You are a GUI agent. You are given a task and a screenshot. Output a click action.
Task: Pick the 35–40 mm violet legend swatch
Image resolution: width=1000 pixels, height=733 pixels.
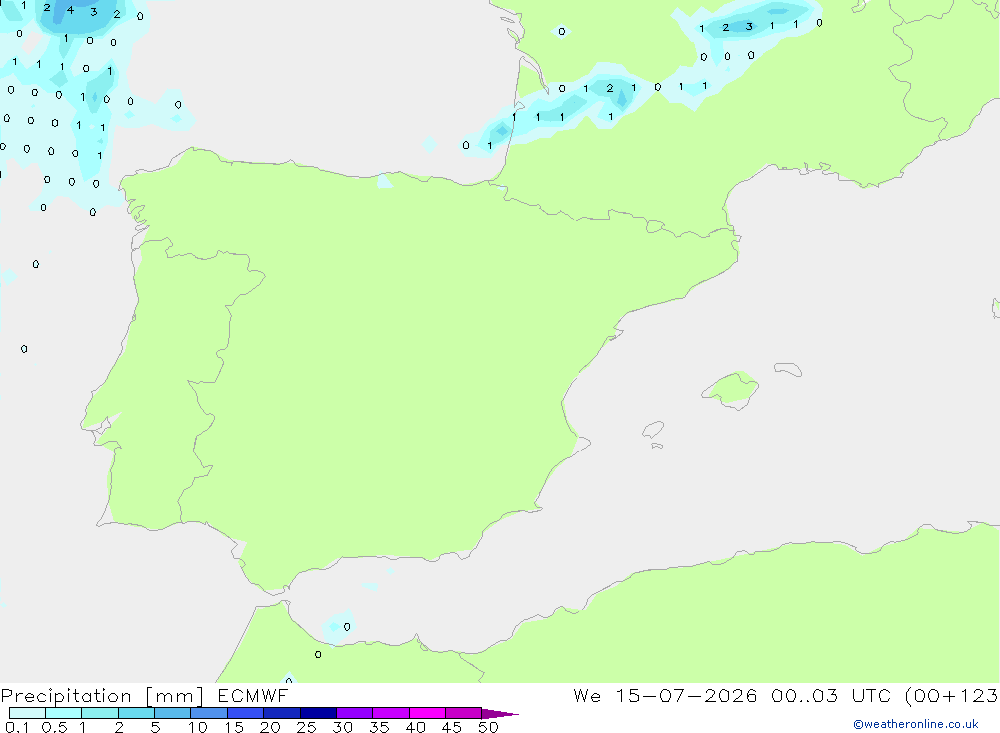(x=391, y=713)
